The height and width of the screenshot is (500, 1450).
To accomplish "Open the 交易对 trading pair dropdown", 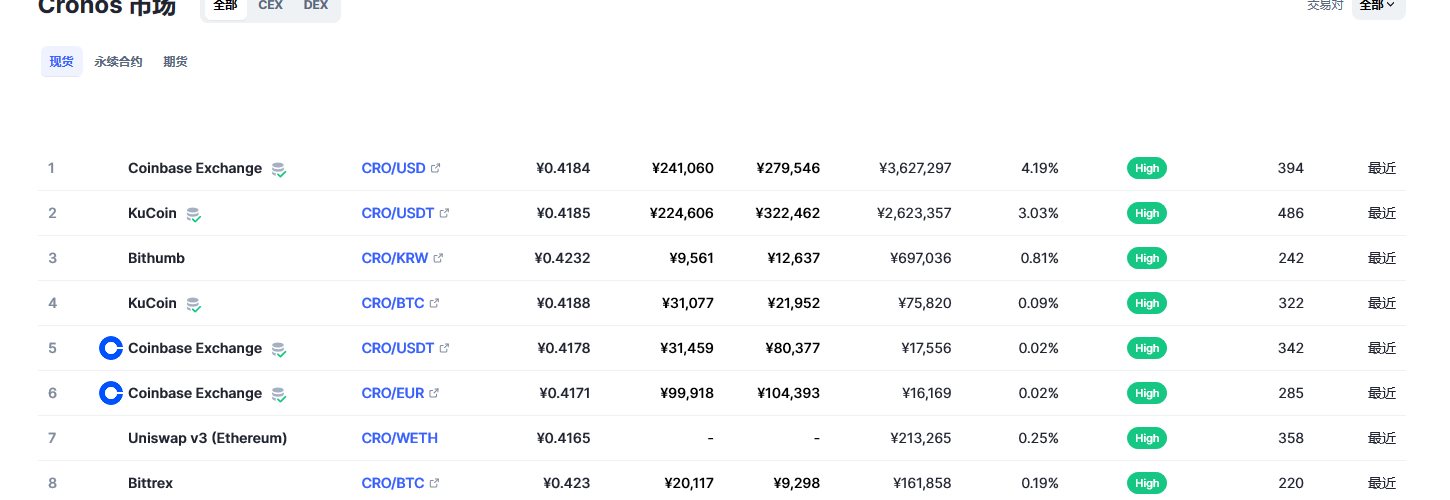I will coord(1378,6).
